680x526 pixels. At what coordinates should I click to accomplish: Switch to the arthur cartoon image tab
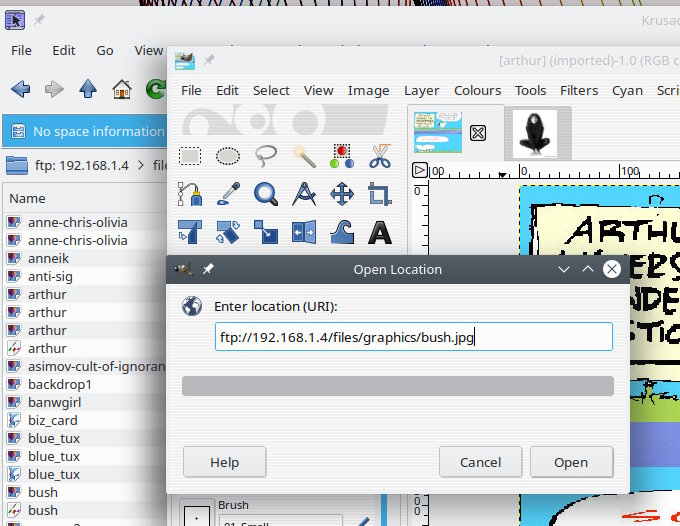(438, 132)
